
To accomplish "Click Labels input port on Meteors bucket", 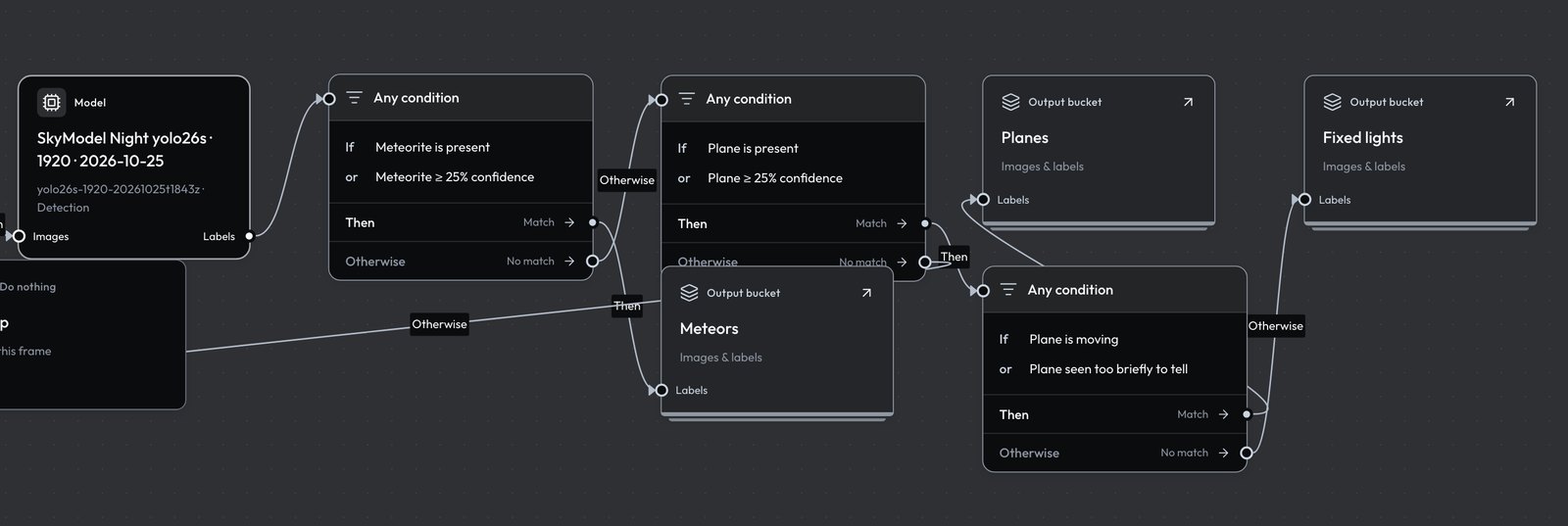I will coord(661,390).
